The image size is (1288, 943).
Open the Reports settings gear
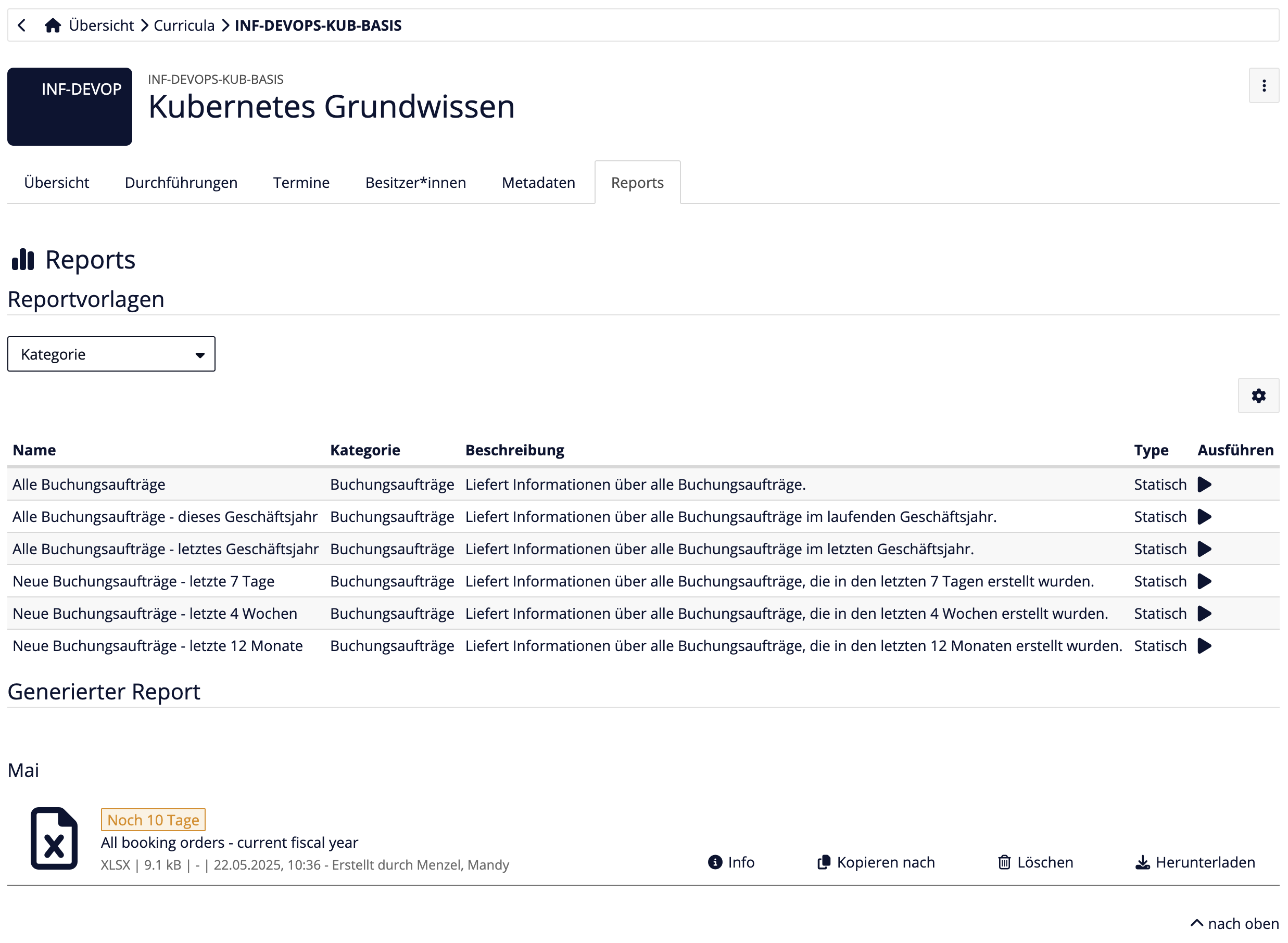pyautogui.click(x=1258, y=395)
